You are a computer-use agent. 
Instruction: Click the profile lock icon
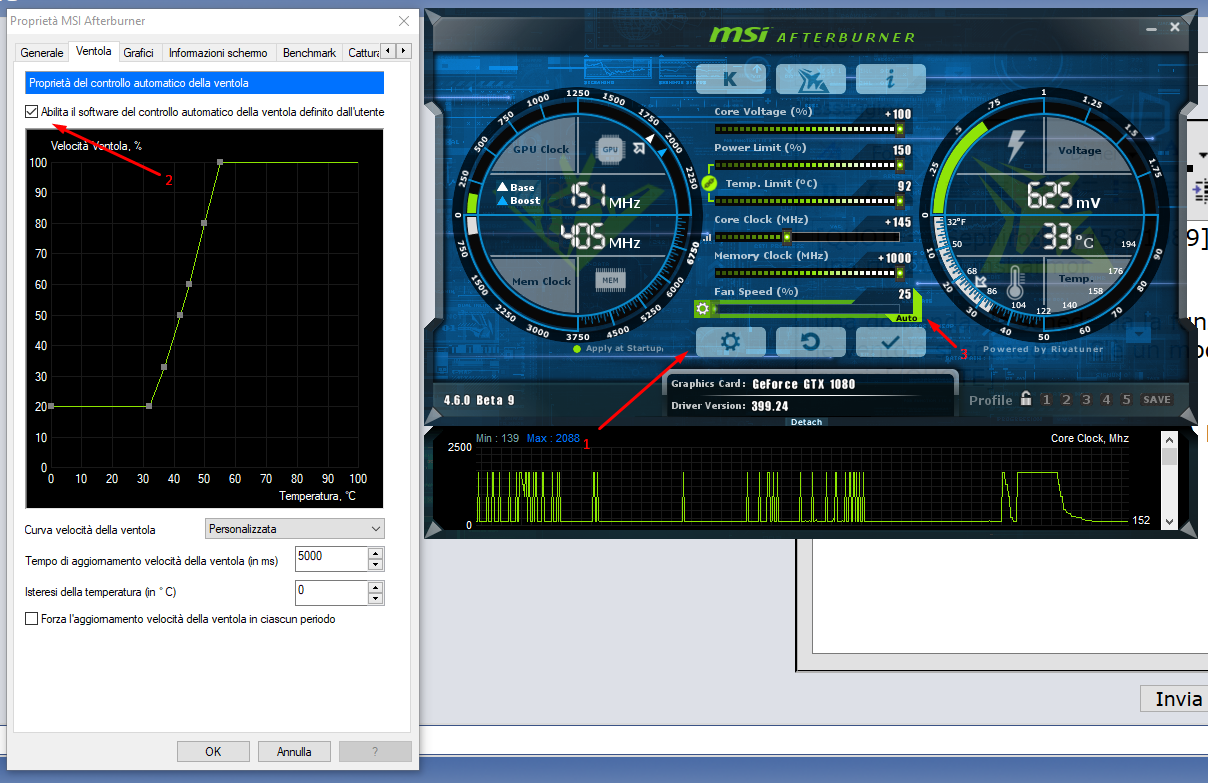click(x=1025, y=399)
